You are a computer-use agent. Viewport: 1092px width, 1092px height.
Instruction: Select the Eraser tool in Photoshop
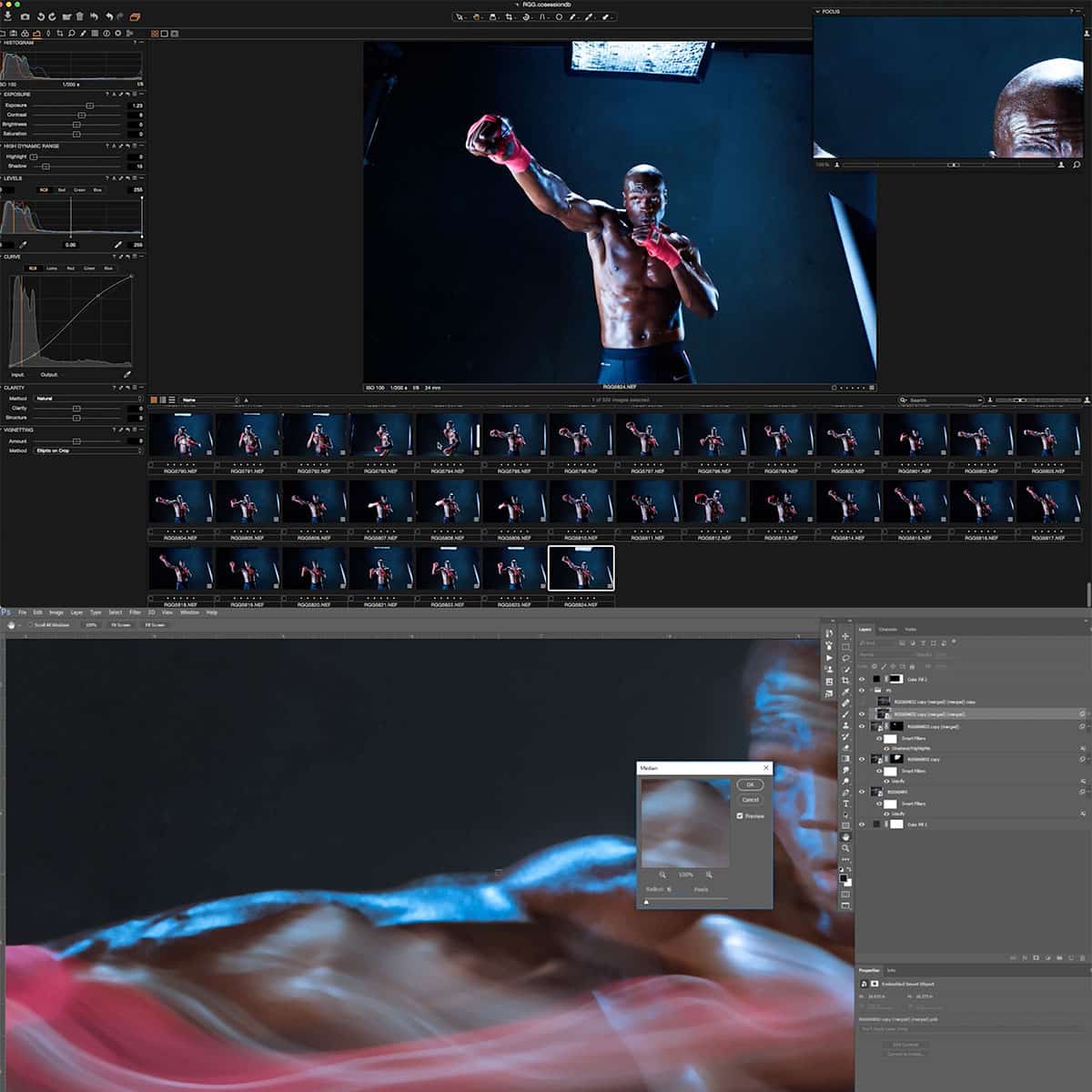coord(845,748)
